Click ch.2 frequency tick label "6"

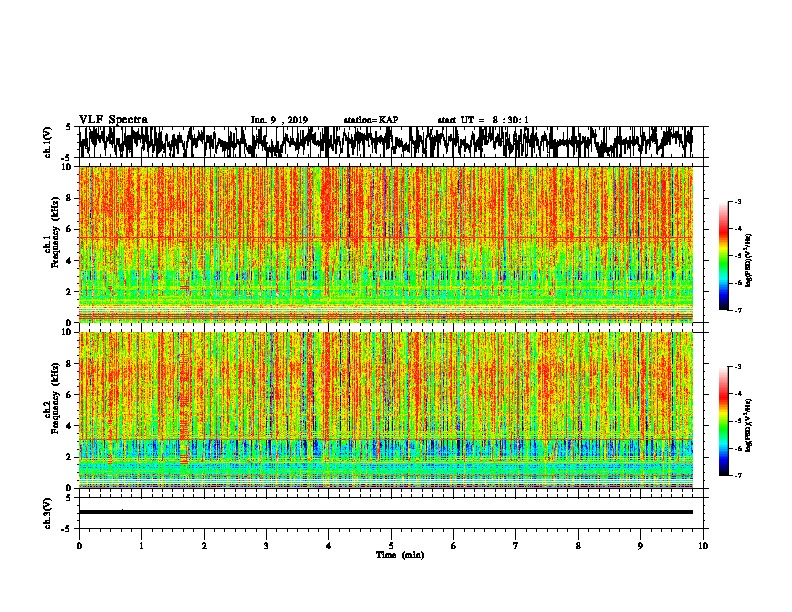click(70, 395)
